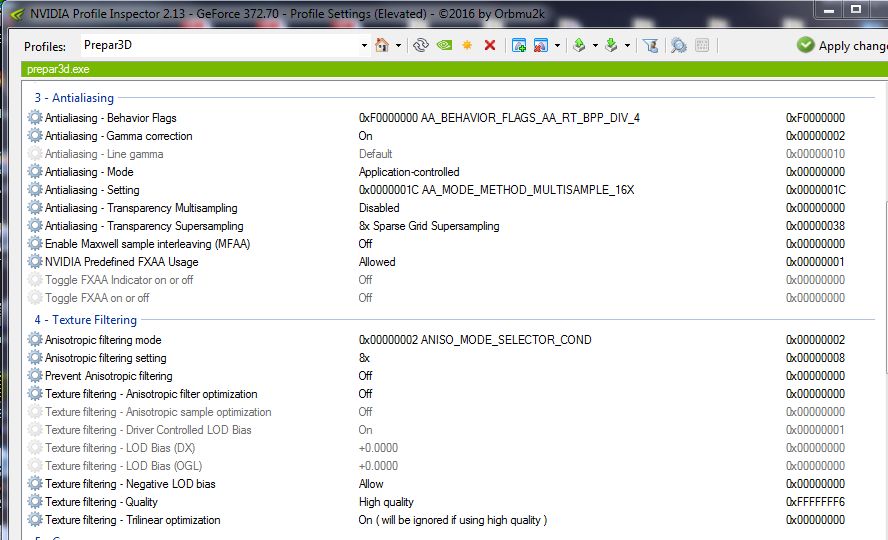This screenshot has height=540, width=888.
Task: Click the gear icon for Antialiasing - Mode
Action: [35, 172]
